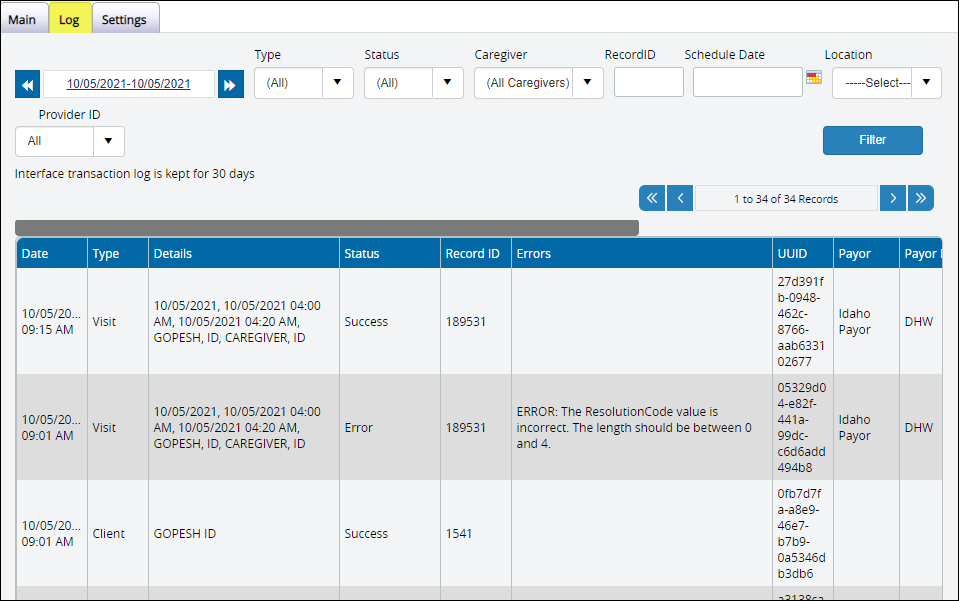
Task: Go to previous date range with double-left arrow
Action: click(x=28, y=84)
